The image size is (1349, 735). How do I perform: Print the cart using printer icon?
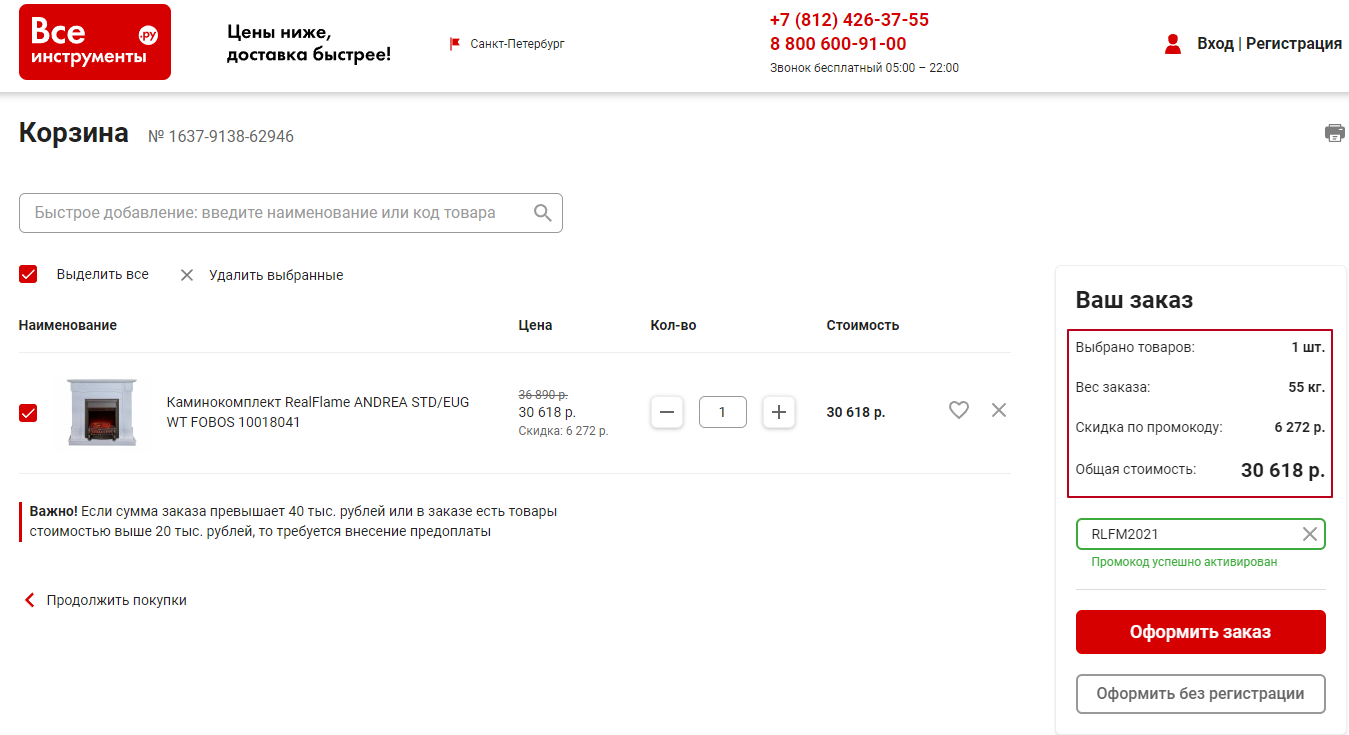point(1334,133)
